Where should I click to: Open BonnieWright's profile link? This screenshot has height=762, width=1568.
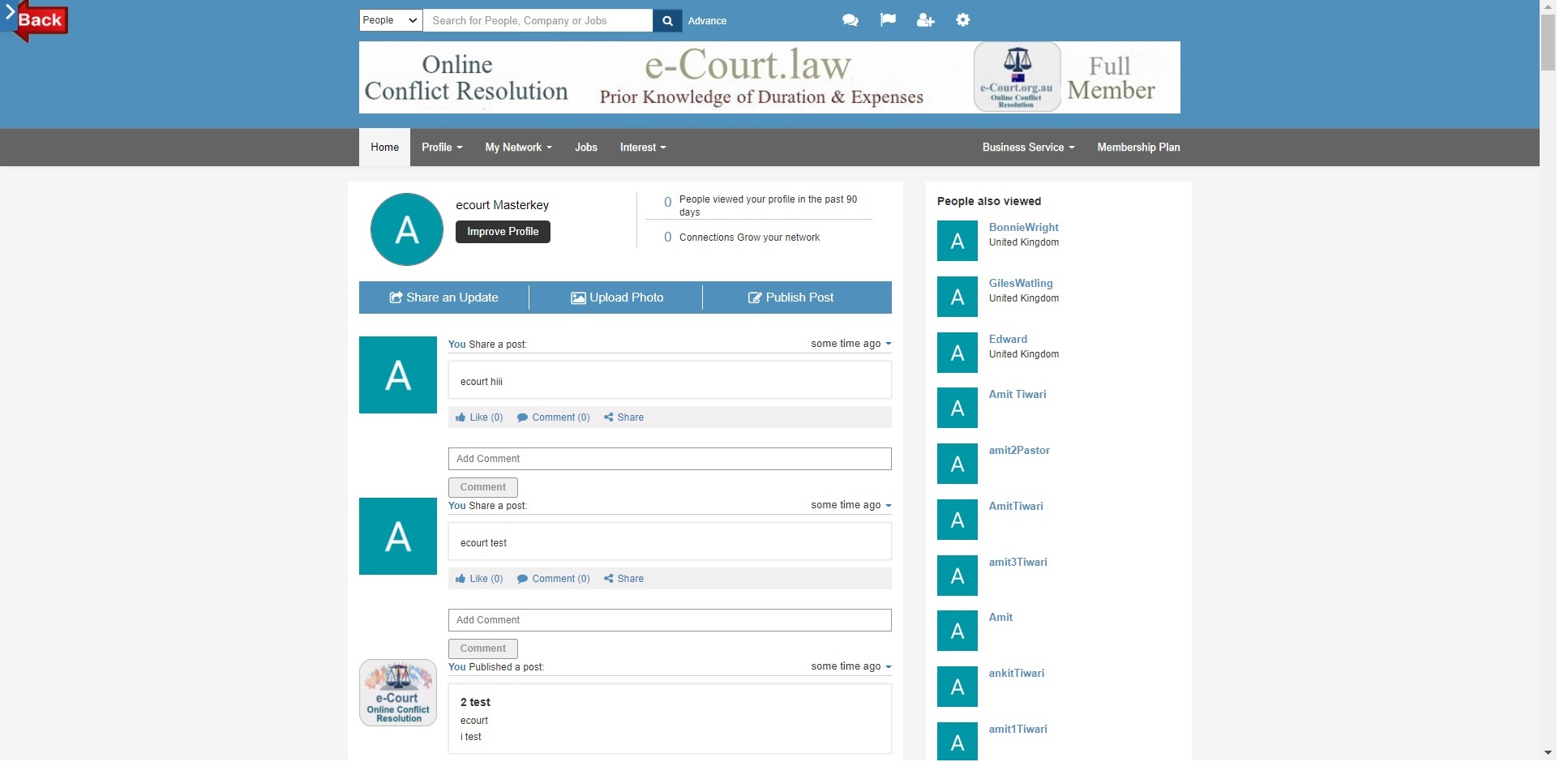tap(1023, 228)
